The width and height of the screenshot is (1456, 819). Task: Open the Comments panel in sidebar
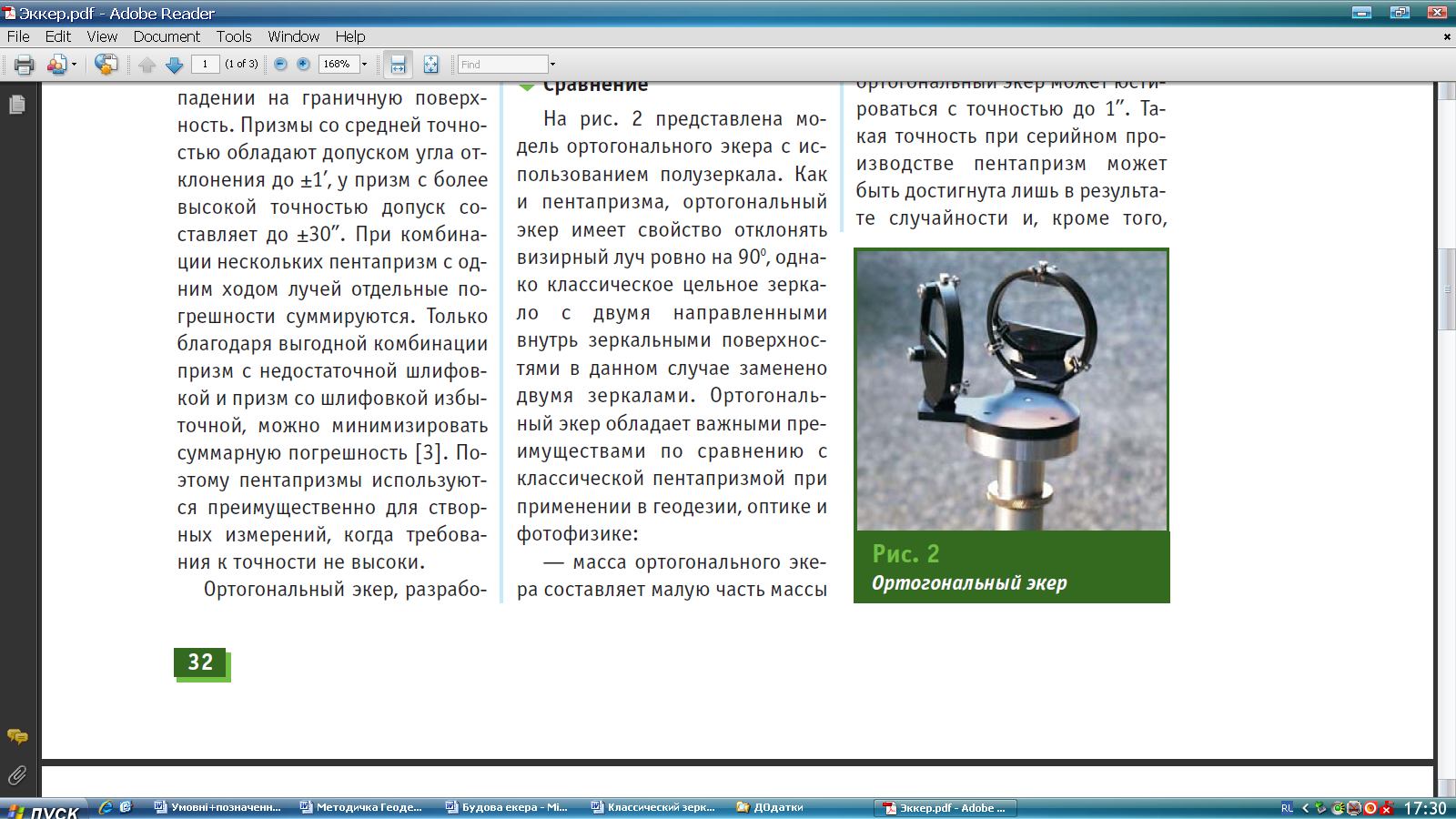(16, 736)
